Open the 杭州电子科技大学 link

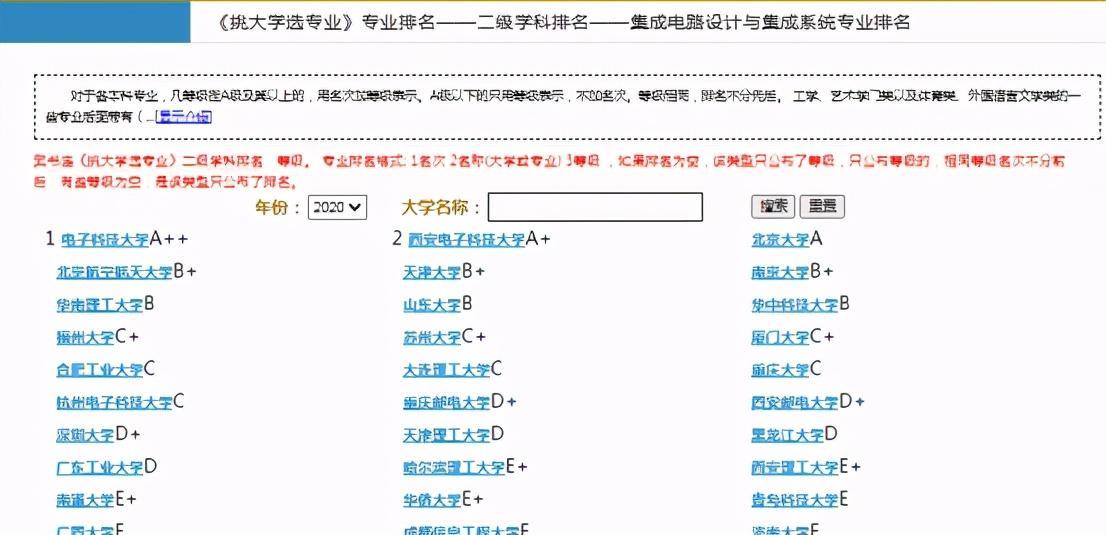coord(114,403)
